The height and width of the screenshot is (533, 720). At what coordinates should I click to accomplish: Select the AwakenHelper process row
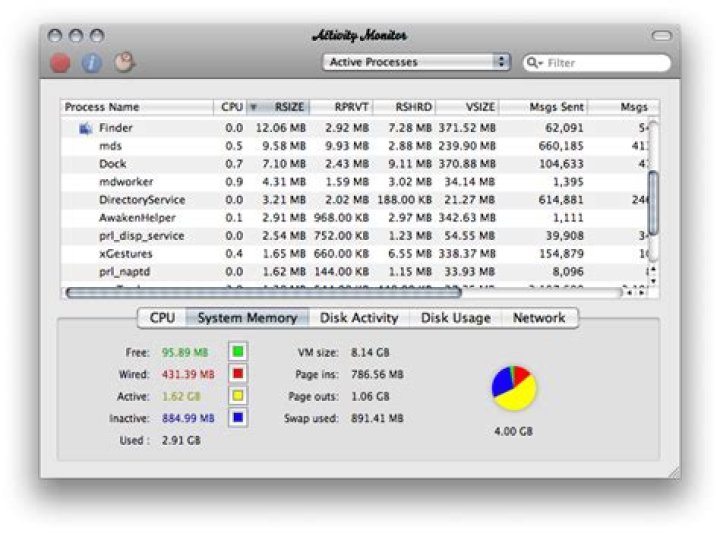pyautogui.click(x=354, y=218)
